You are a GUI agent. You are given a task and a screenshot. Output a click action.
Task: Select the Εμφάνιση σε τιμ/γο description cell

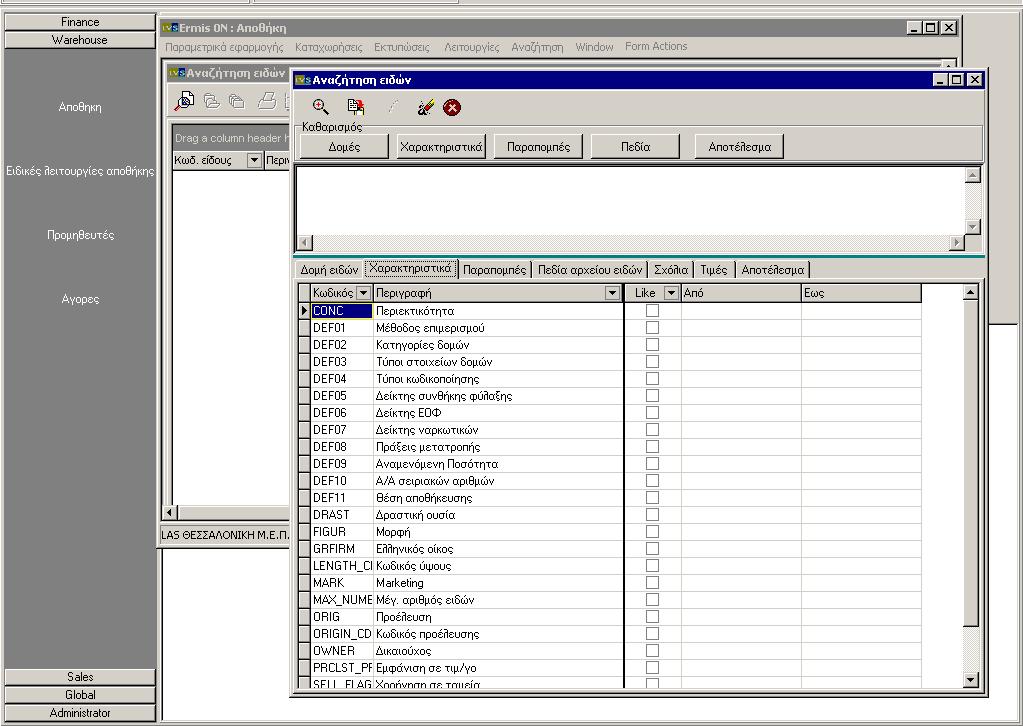point(498,667)
